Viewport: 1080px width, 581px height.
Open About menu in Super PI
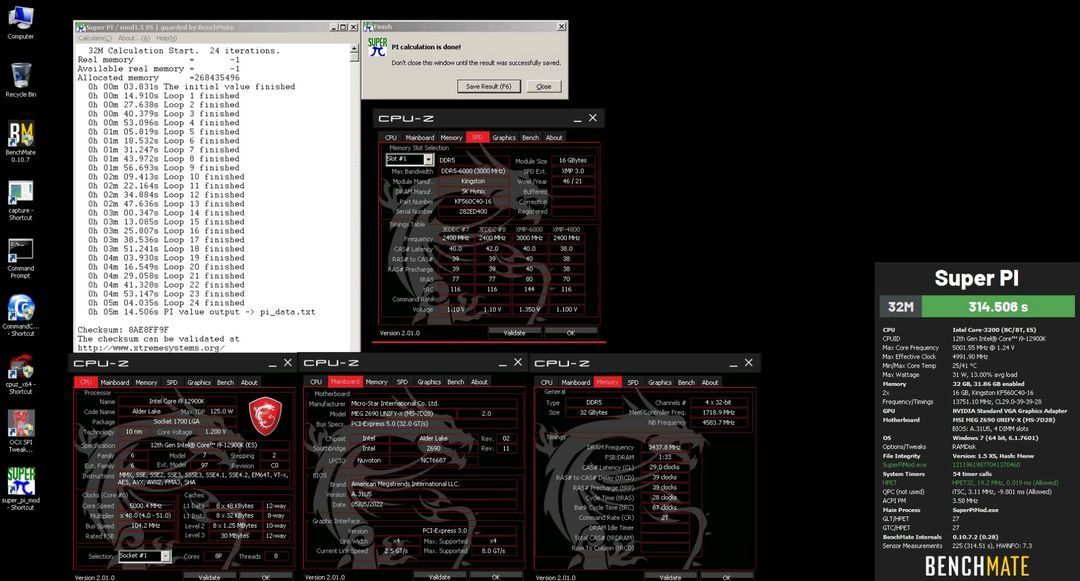pyautogui.click(x=134, y=38)
